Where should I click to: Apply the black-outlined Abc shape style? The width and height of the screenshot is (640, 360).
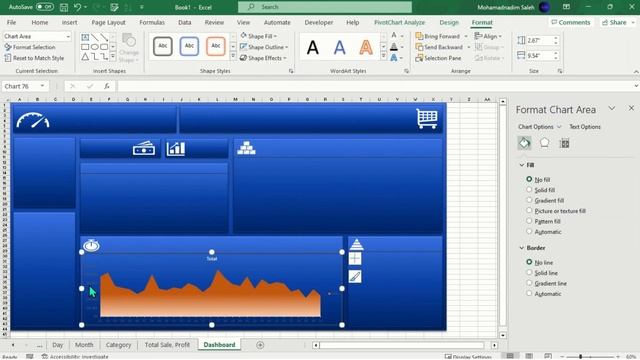[x=163, y=46]
